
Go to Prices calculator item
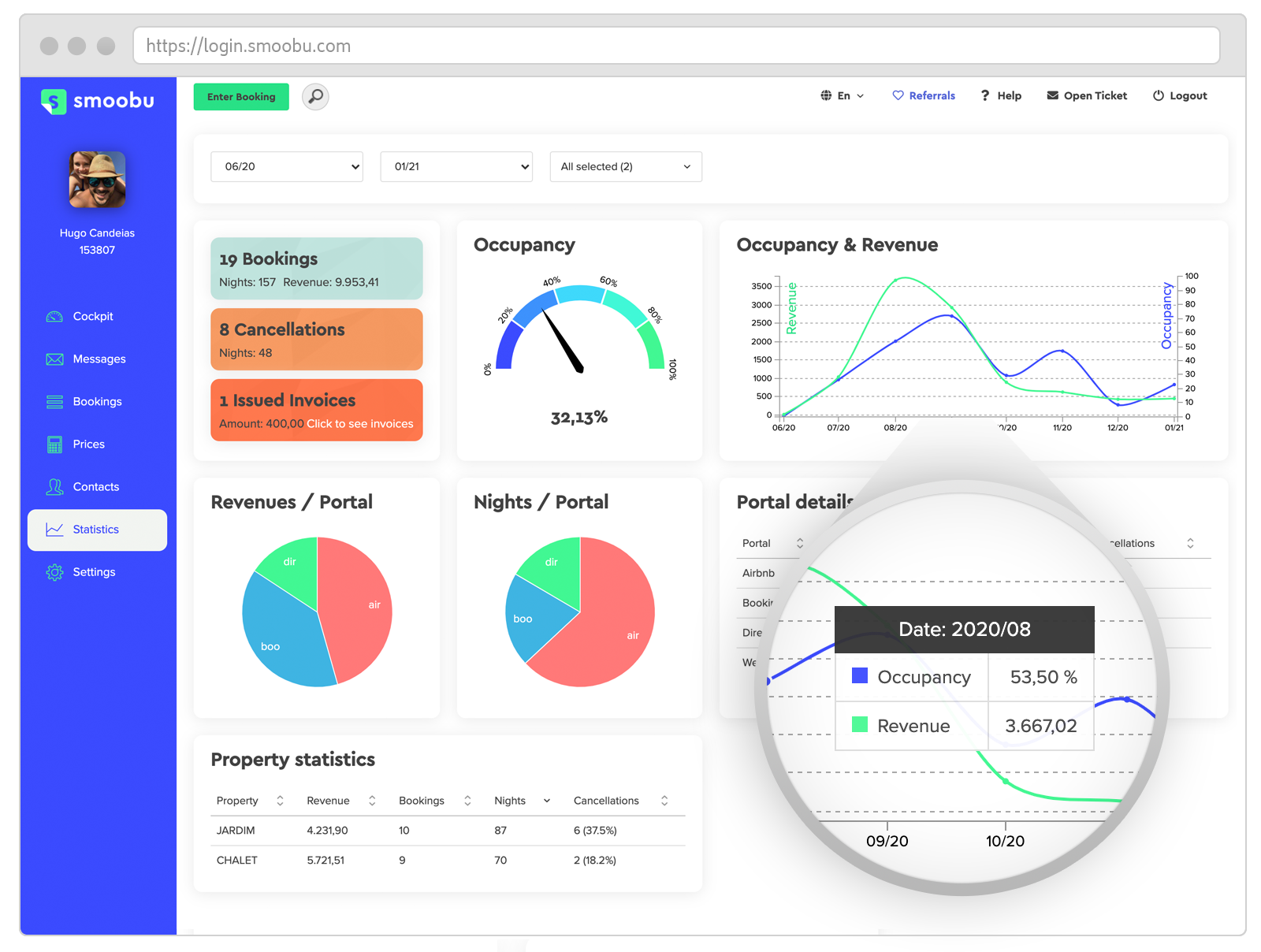88,444
